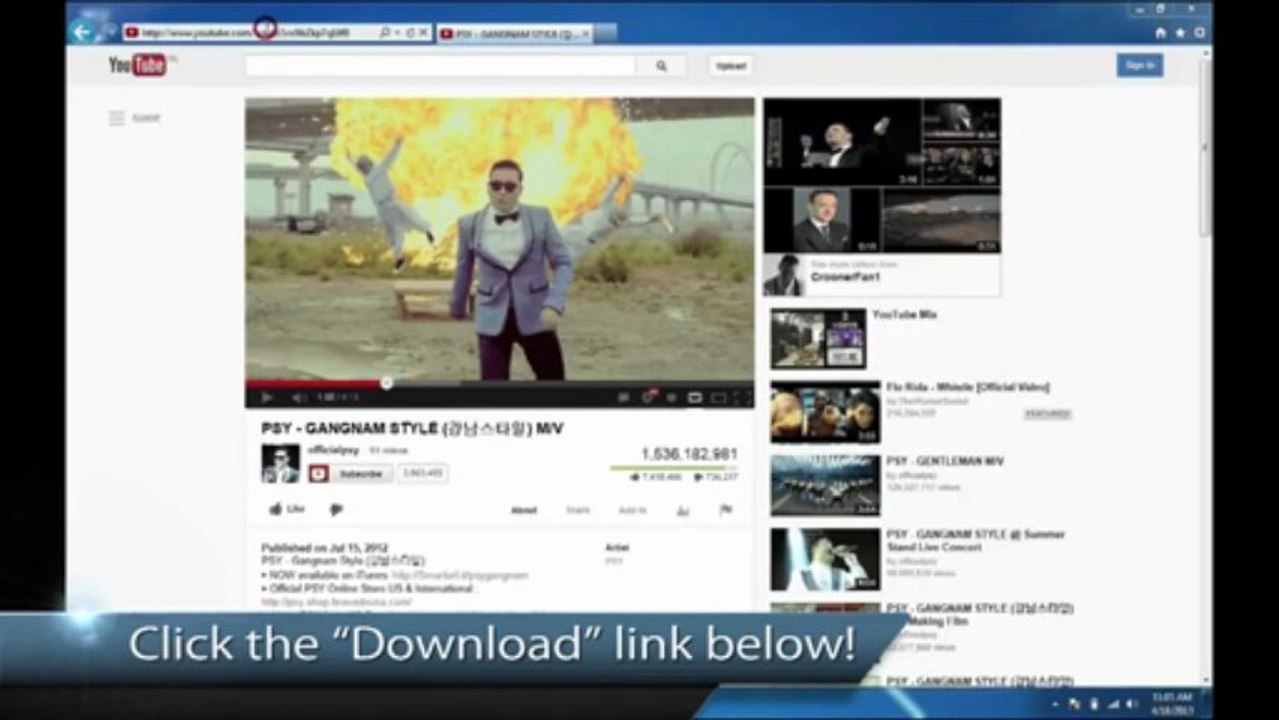The image size is (1279, 720).
Task: Dislike the video with thumbs down
Action: 337,510
